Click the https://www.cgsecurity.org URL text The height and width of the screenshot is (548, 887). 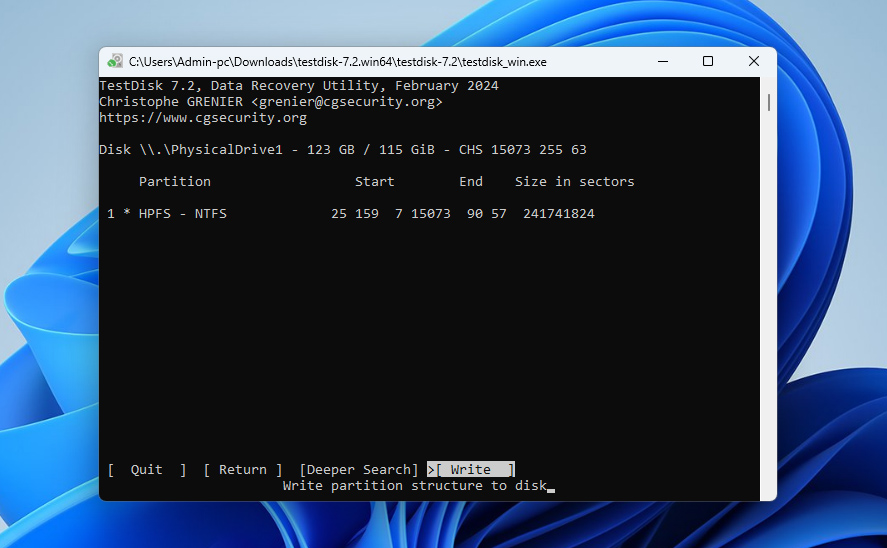[203, 118]
